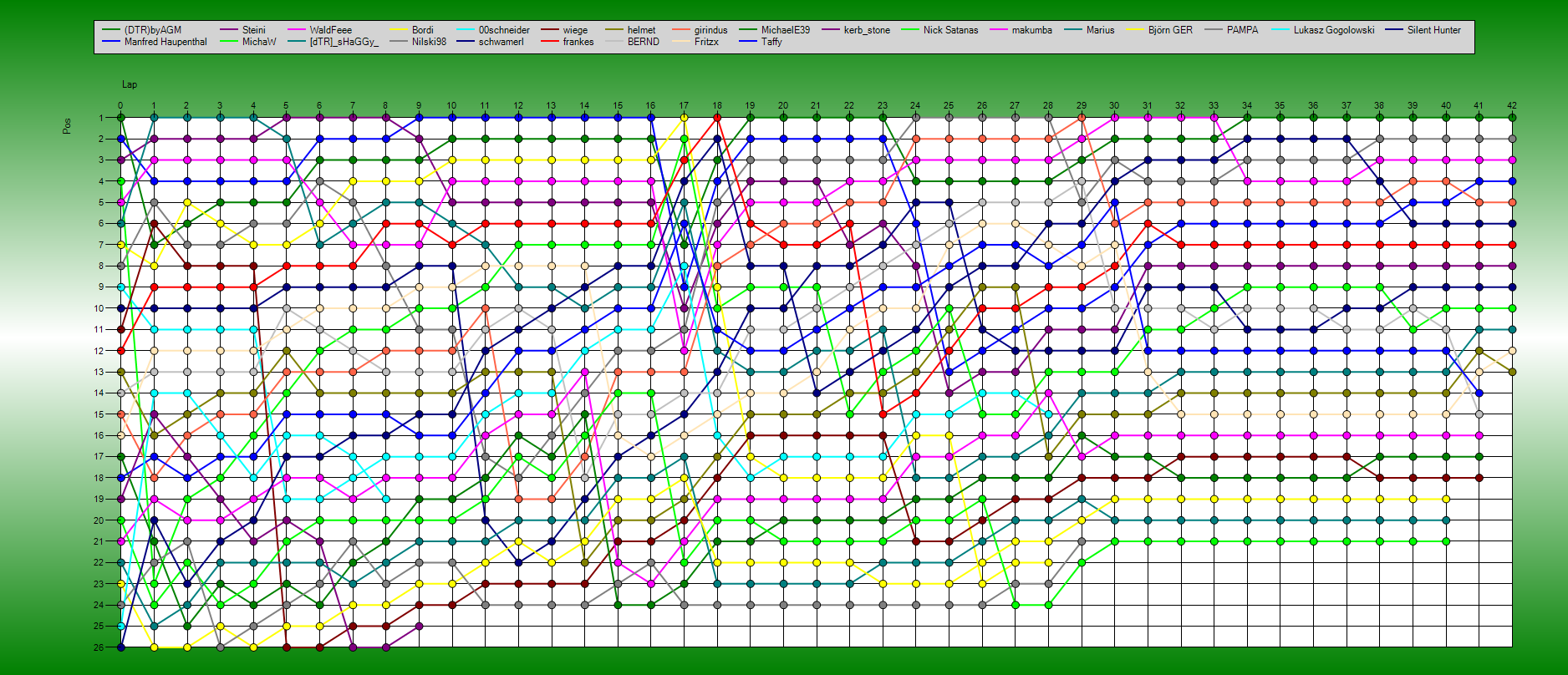Click the frankes legend label
This screenshot has width=1568, height=675.
point(578,42)
